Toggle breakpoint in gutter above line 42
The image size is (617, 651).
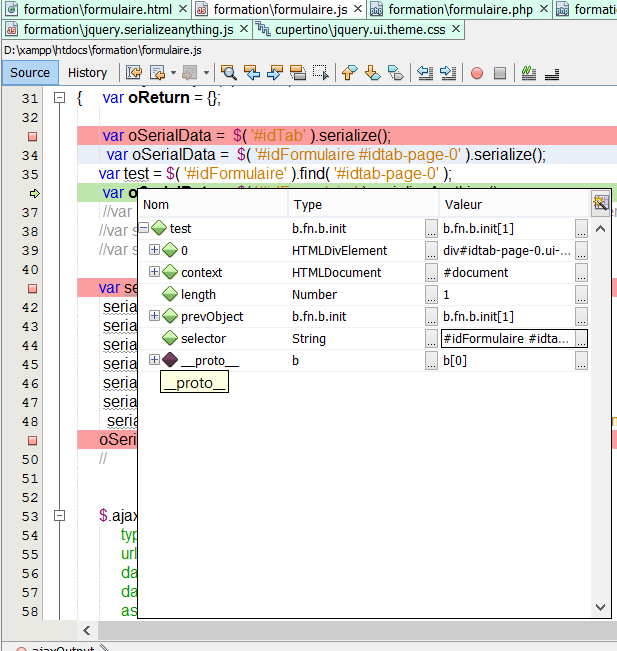32,289
